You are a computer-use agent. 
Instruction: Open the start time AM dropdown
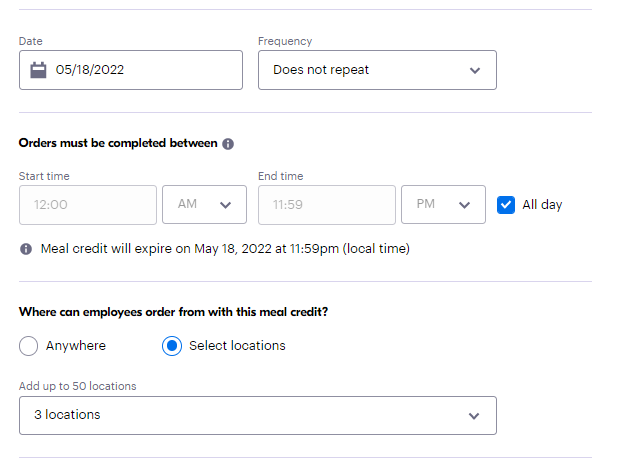204,205
